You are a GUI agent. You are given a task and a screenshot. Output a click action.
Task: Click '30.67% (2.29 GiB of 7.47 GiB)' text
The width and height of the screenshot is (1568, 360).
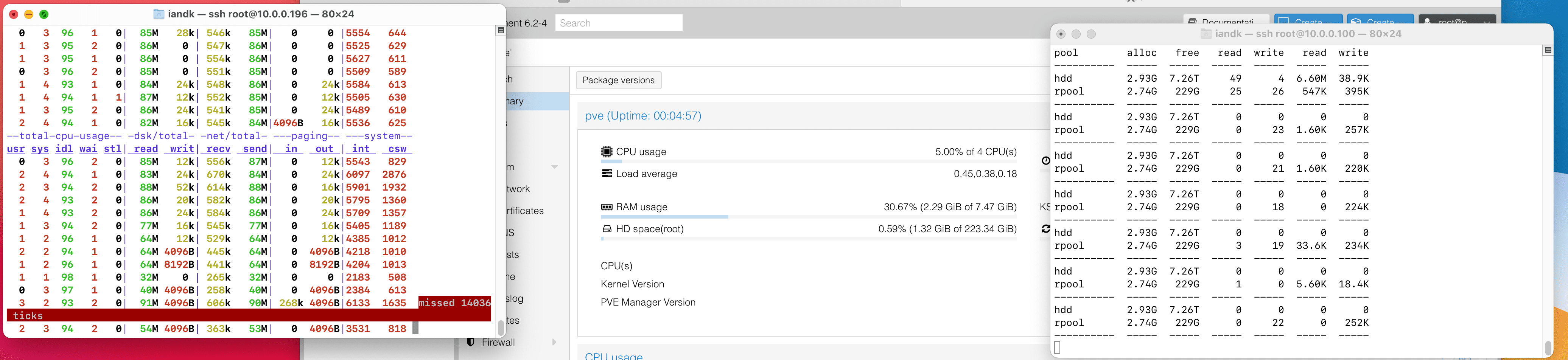[950, 207]
